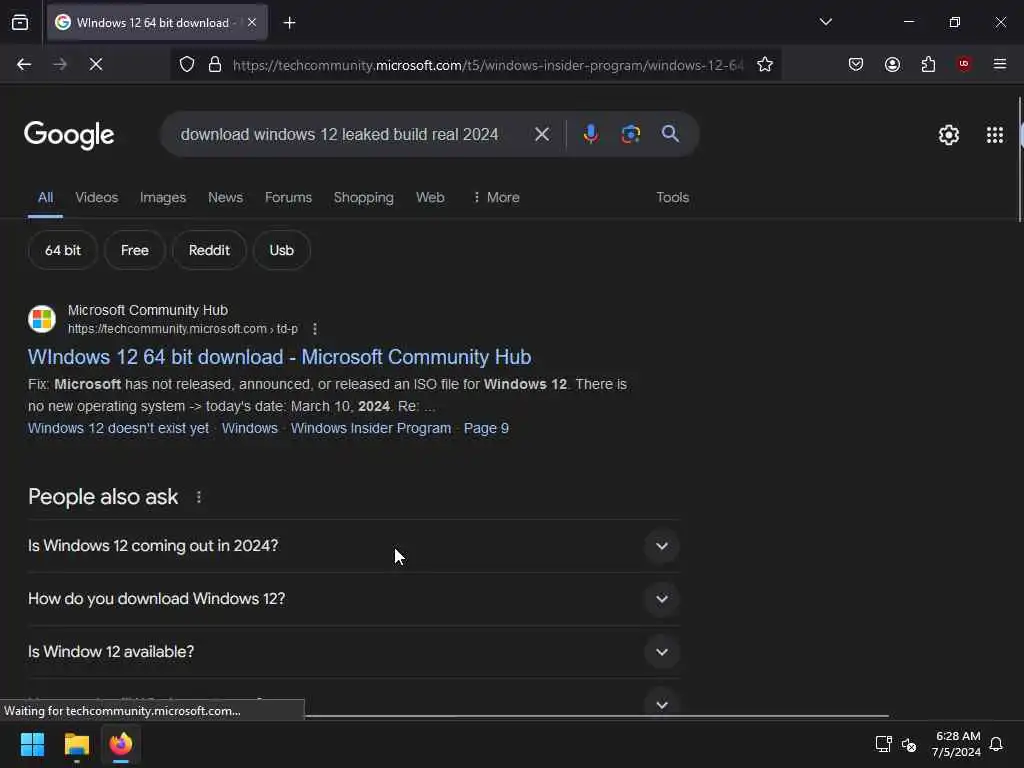Image resolution: width=1024 pixels, height=768 pixels.
Task: Apply the Free filter chip
Action: coord(135,250)
